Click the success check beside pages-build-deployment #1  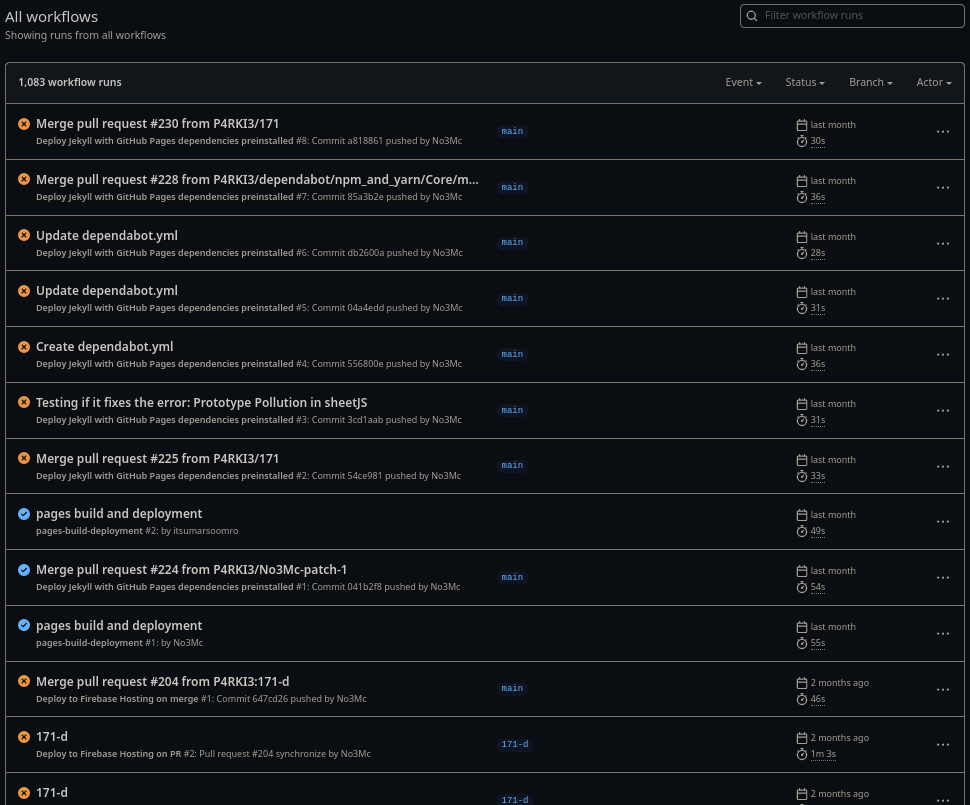[24, 625]
